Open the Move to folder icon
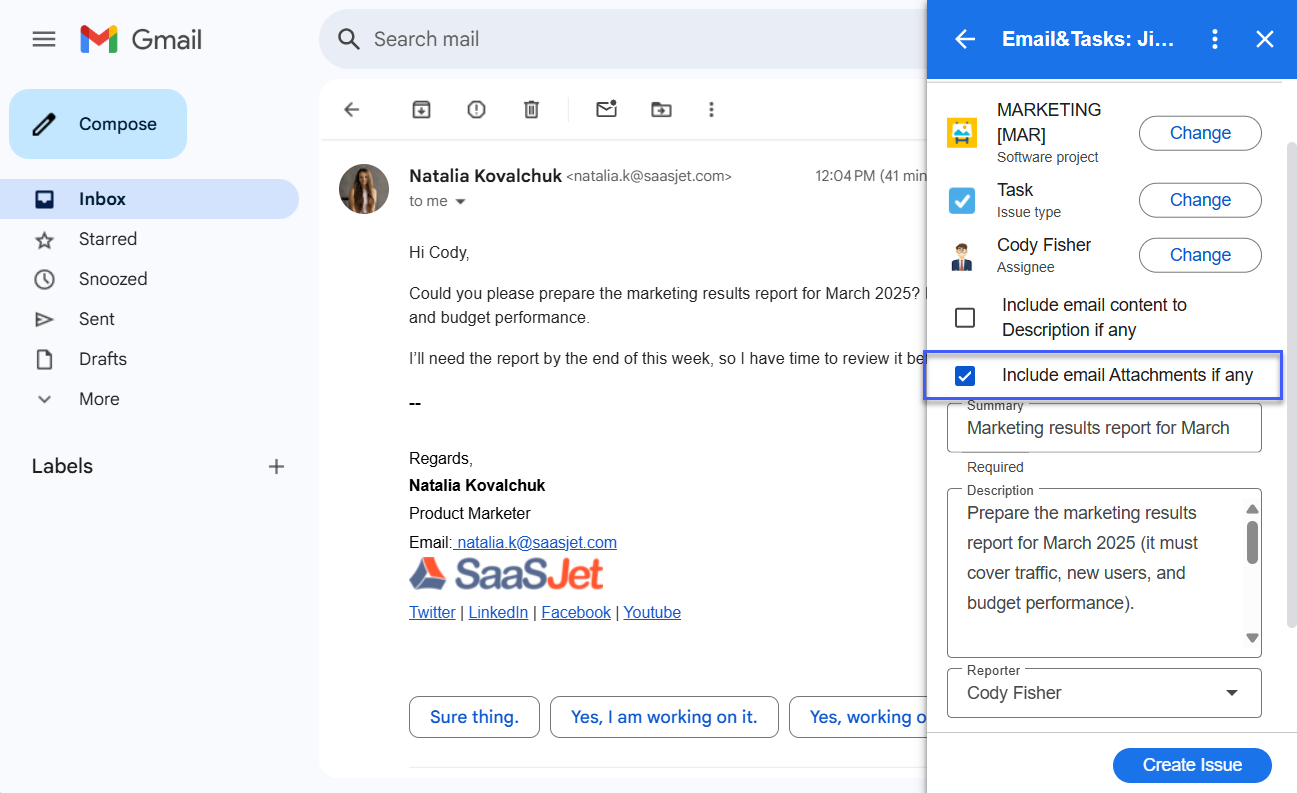Image resolution: width=1297 pixels, height=793 pixels. click(x=661, y=109)
